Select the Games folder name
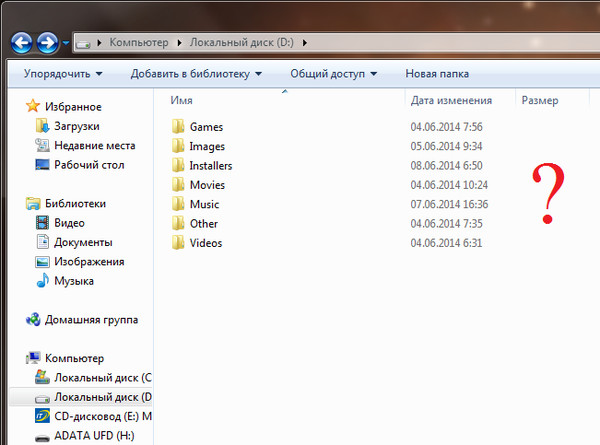Viewport: 600px width, 445px height. 206,127
